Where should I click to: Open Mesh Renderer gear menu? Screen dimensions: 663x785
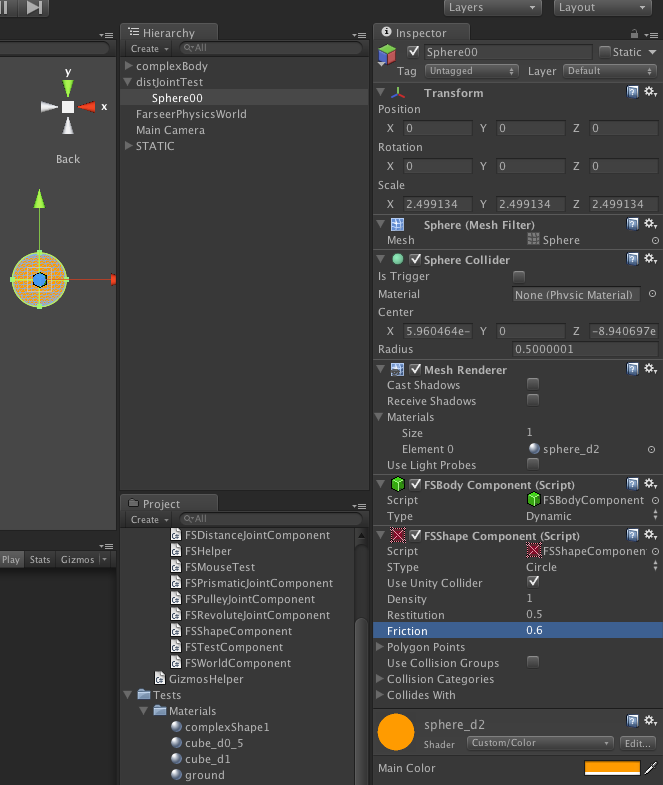click(650, 369)
